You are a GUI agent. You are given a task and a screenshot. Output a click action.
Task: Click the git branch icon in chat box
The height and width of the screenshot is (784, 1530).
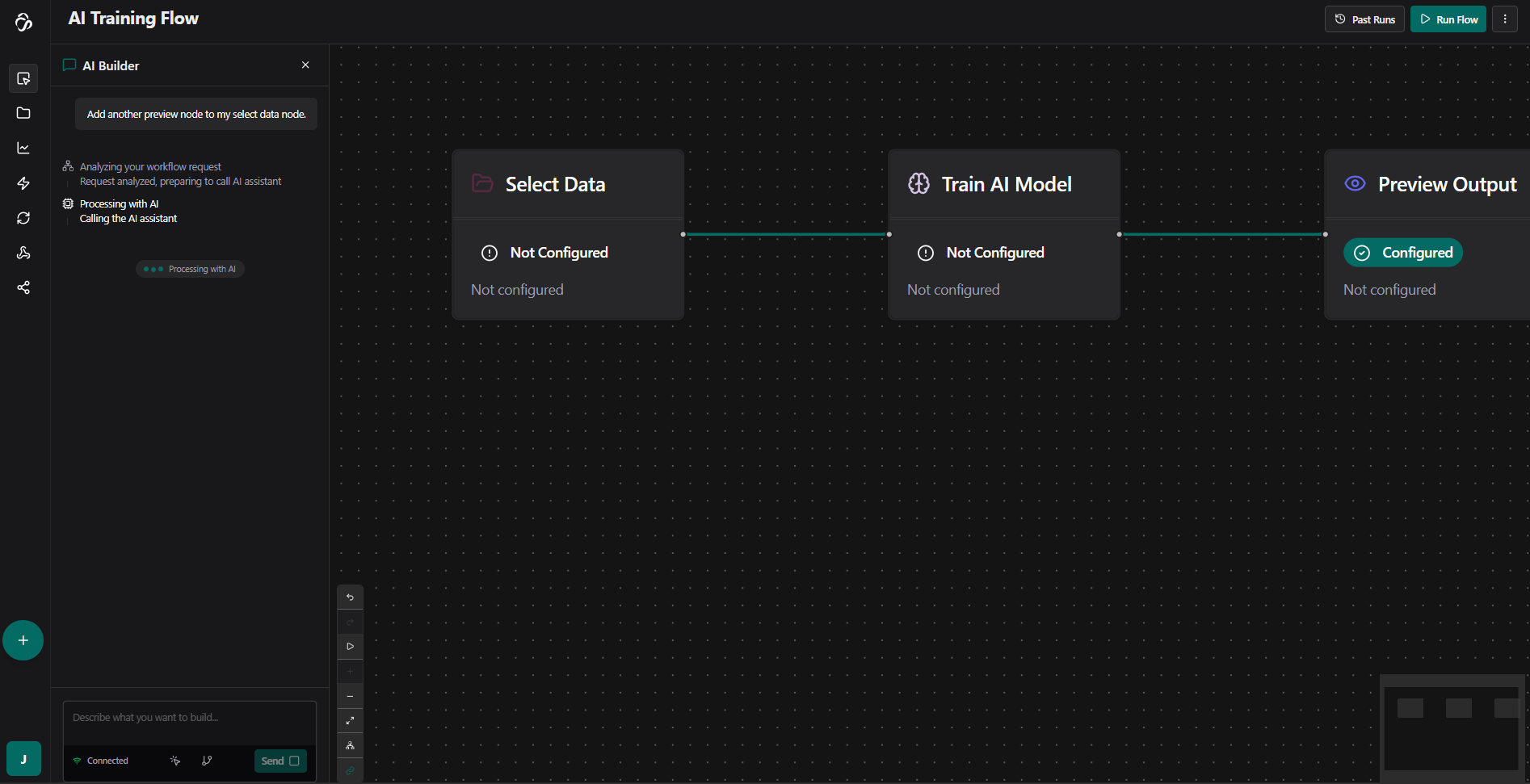click(x=207, y=761)
